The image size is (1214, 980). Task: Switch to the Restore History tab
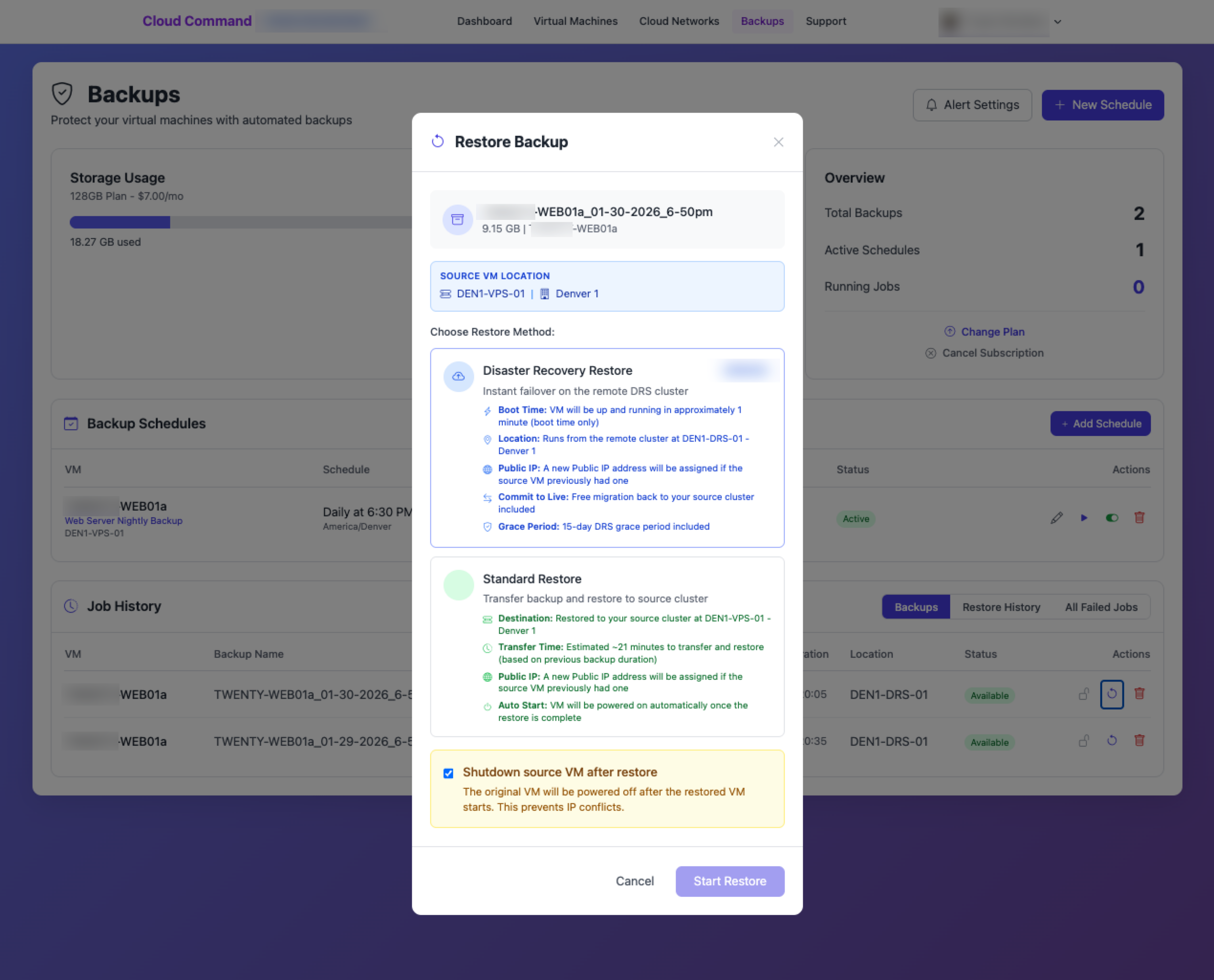click(1001, 607)
